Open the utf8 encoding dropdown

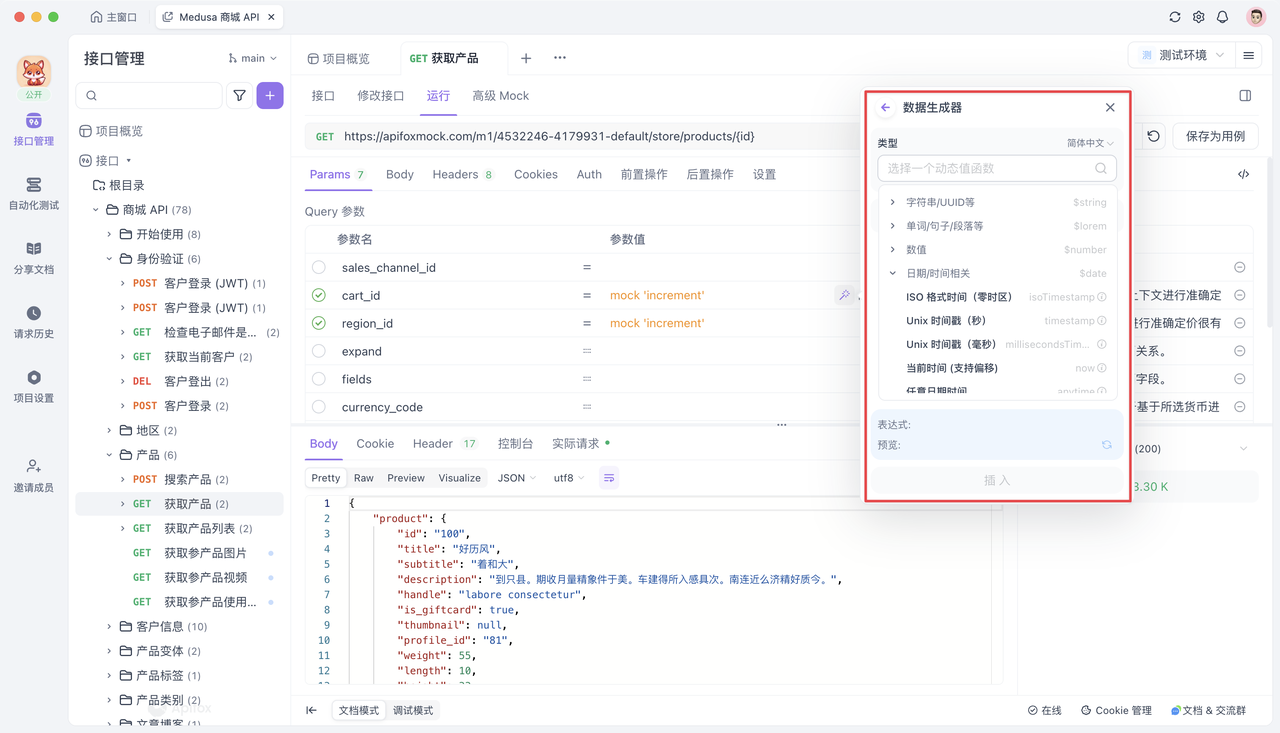tap(569, 478)
